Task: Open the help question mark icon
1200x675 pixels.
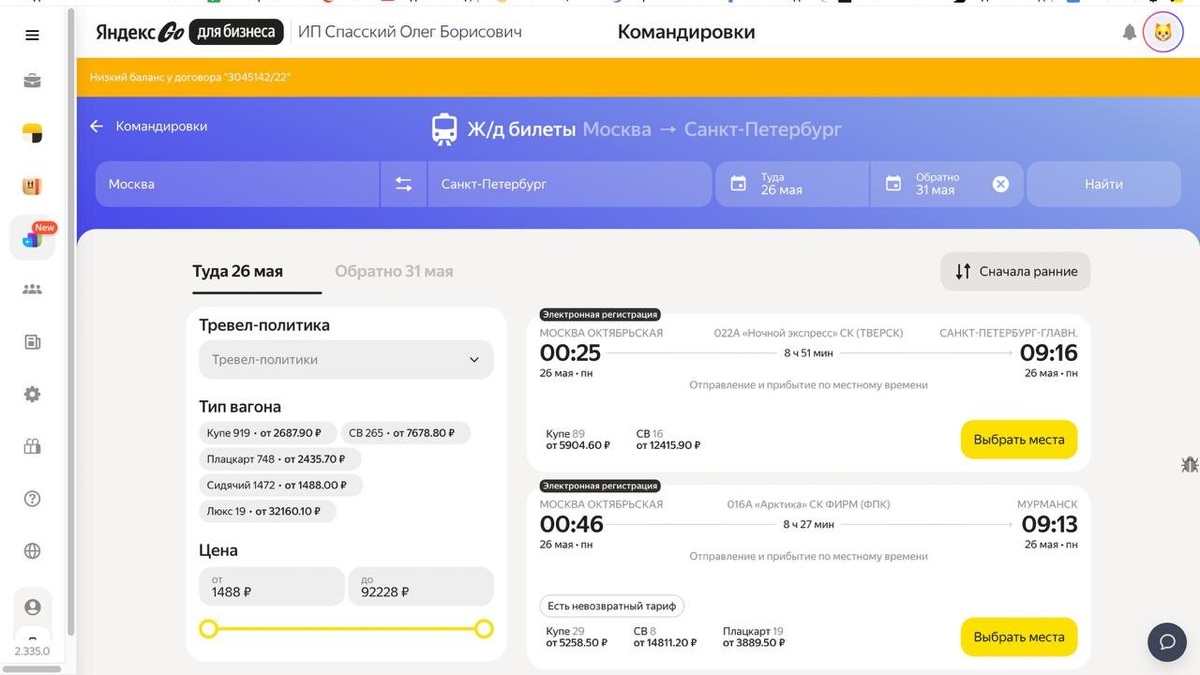Action: click(x=31, y=498)
